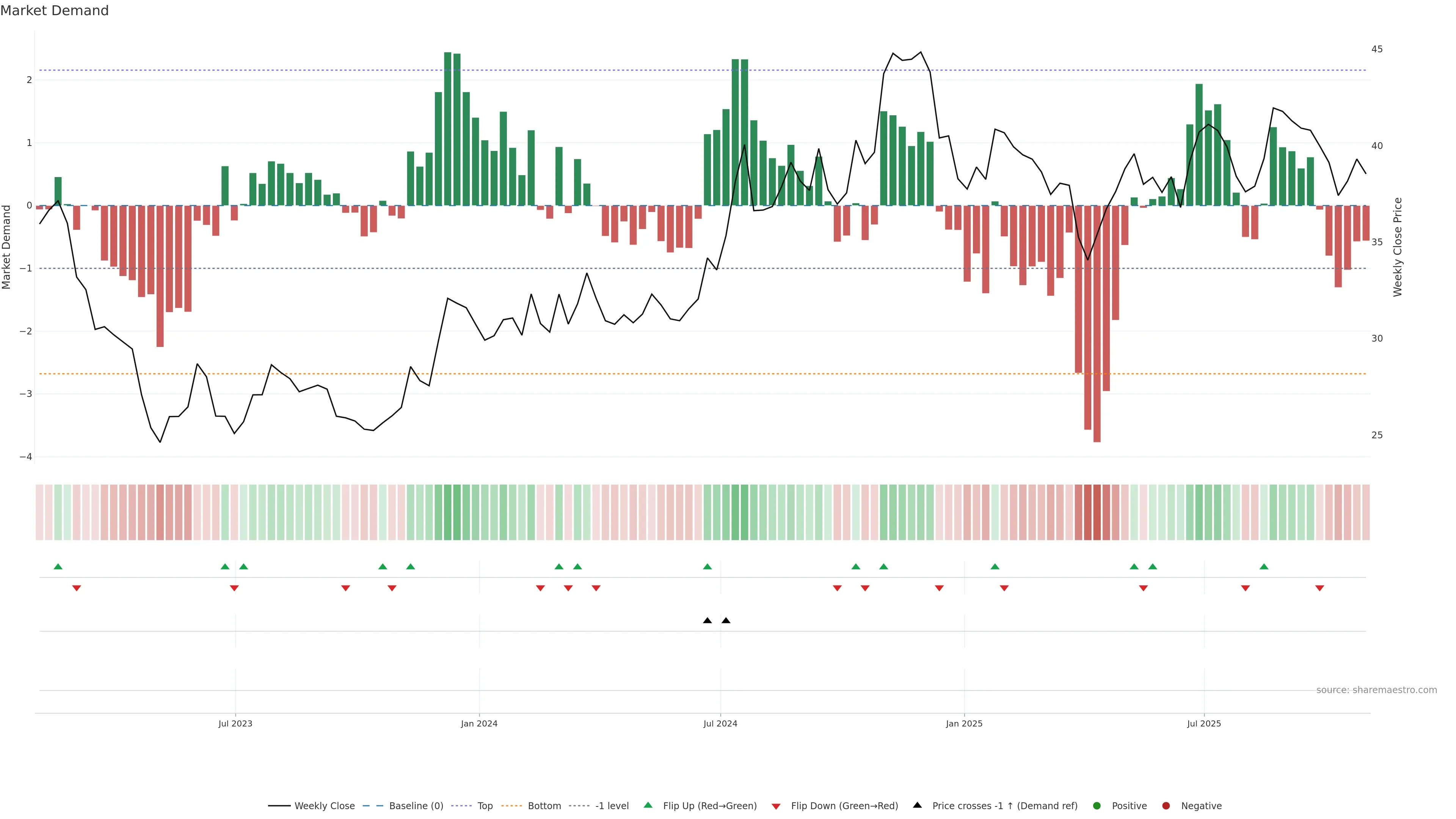Click the Jul 2024 x-axis label
Image resolution: width=1456 pixels, height=819 pixels.
[x=720, y=723]
